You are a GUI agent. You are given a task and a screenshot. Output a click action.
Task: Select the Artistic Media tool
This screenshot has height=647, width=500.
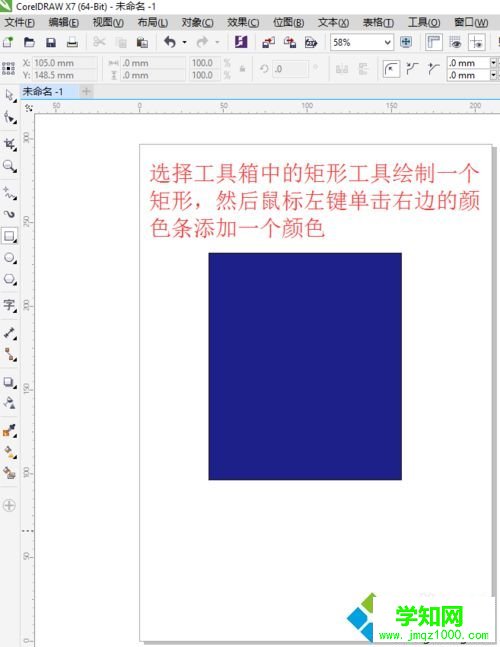click(x=9, y=214)
